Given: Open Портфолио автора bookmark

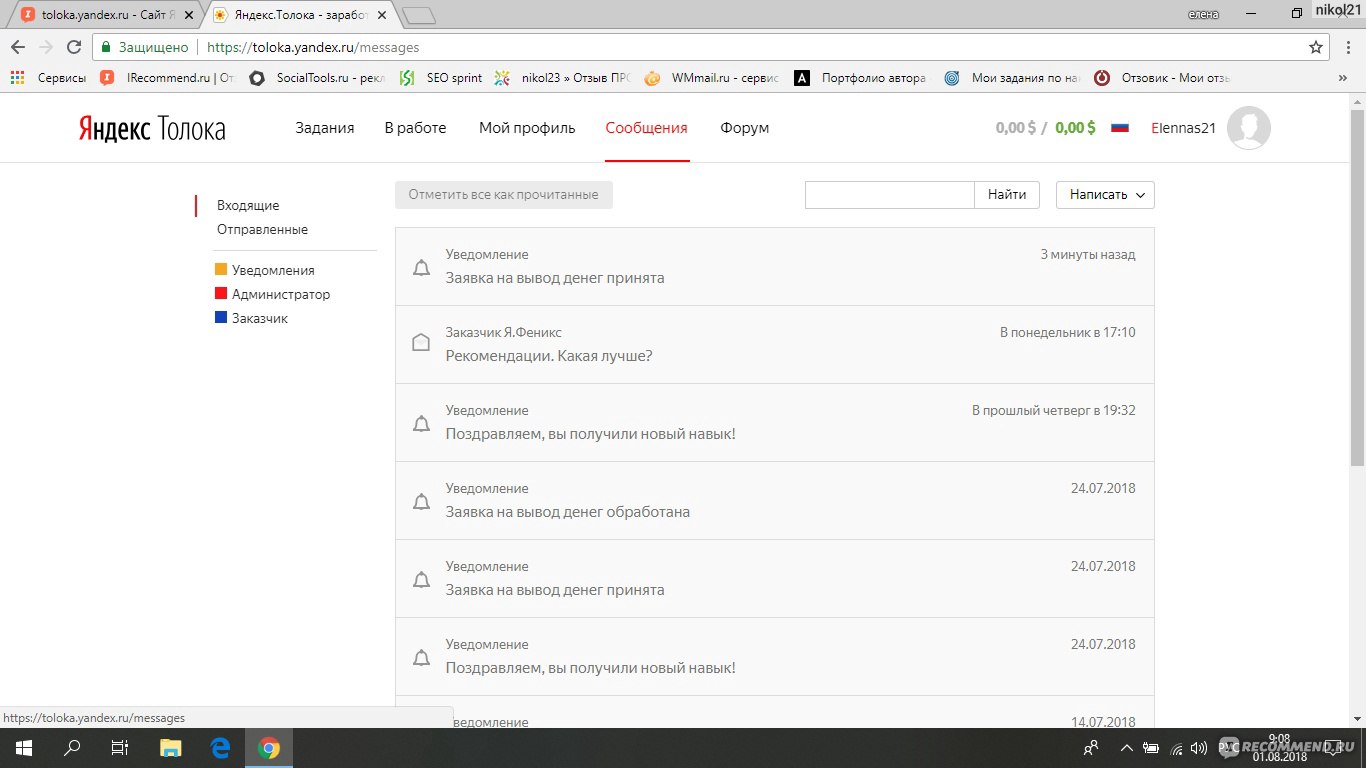Looking at the screenshot, I should (861, 78).
